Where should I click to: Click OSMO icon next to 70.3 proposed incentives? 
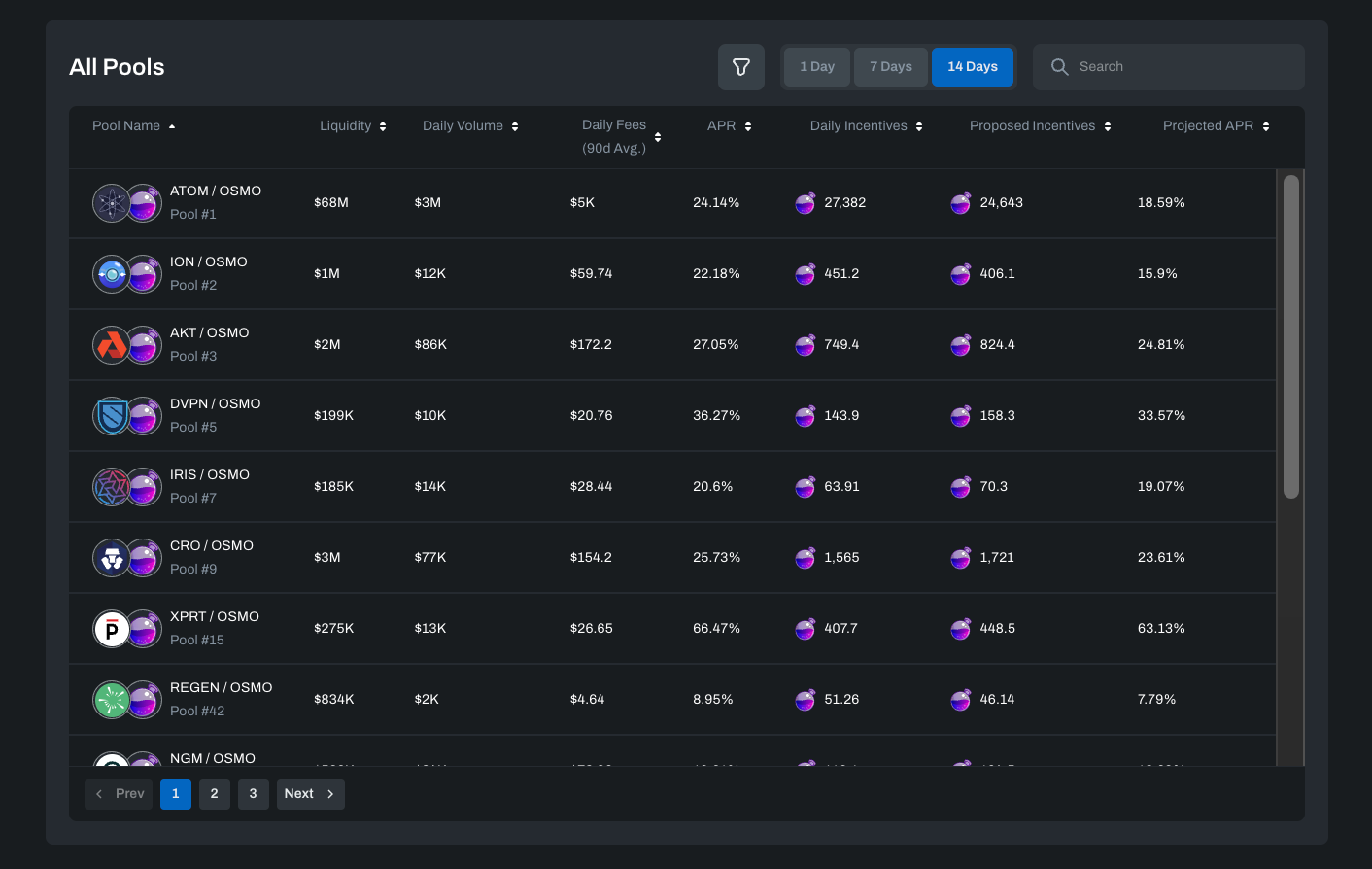click(x=961, y=487)
